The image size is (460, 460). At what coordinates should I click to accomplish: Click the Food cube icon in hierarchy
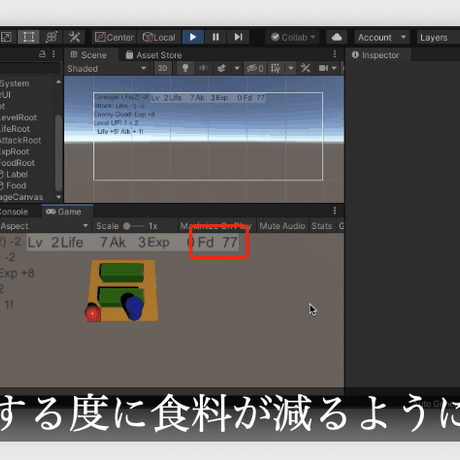(1, 186)
